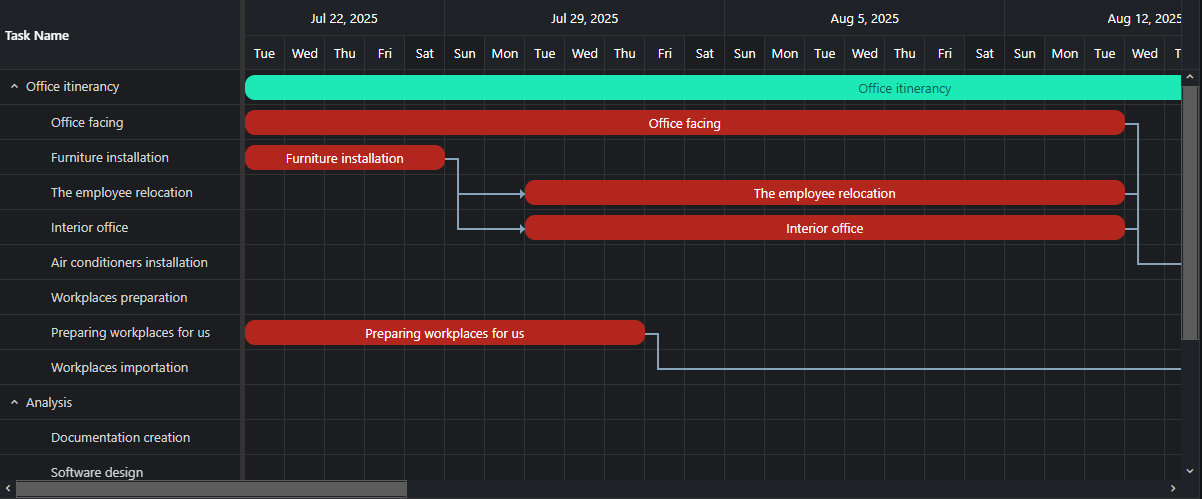Select the Workplaces importation task row
Screen dimensions: 1202x499
click(120, 367)
